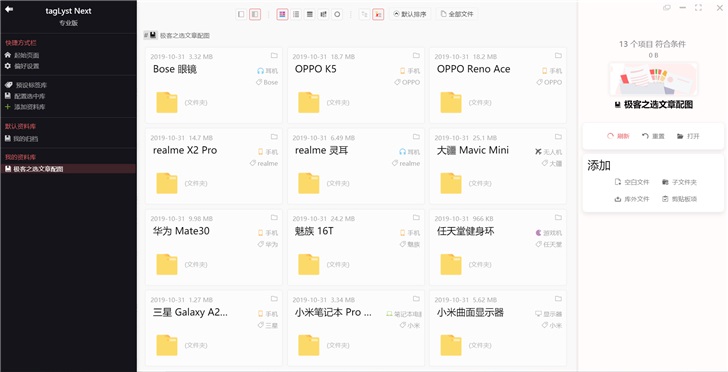Open 预设标签库 in the sidebar
728x372 pixels.
26,85
